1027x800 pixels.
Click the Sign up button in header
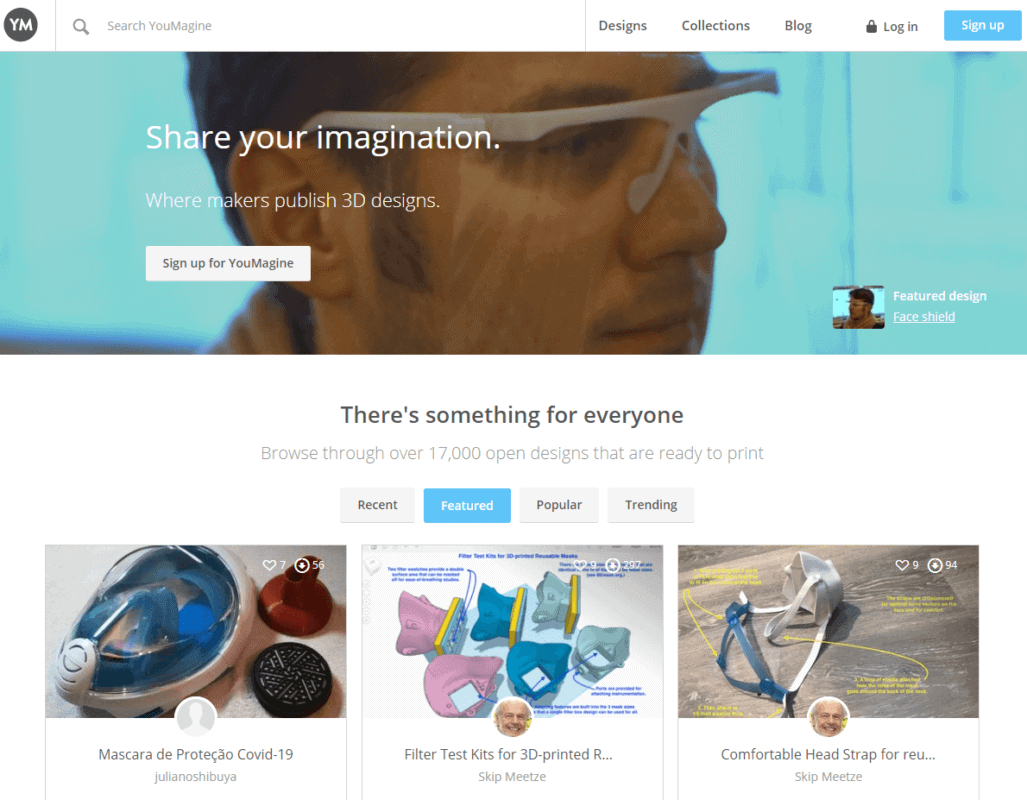[982, 26]
